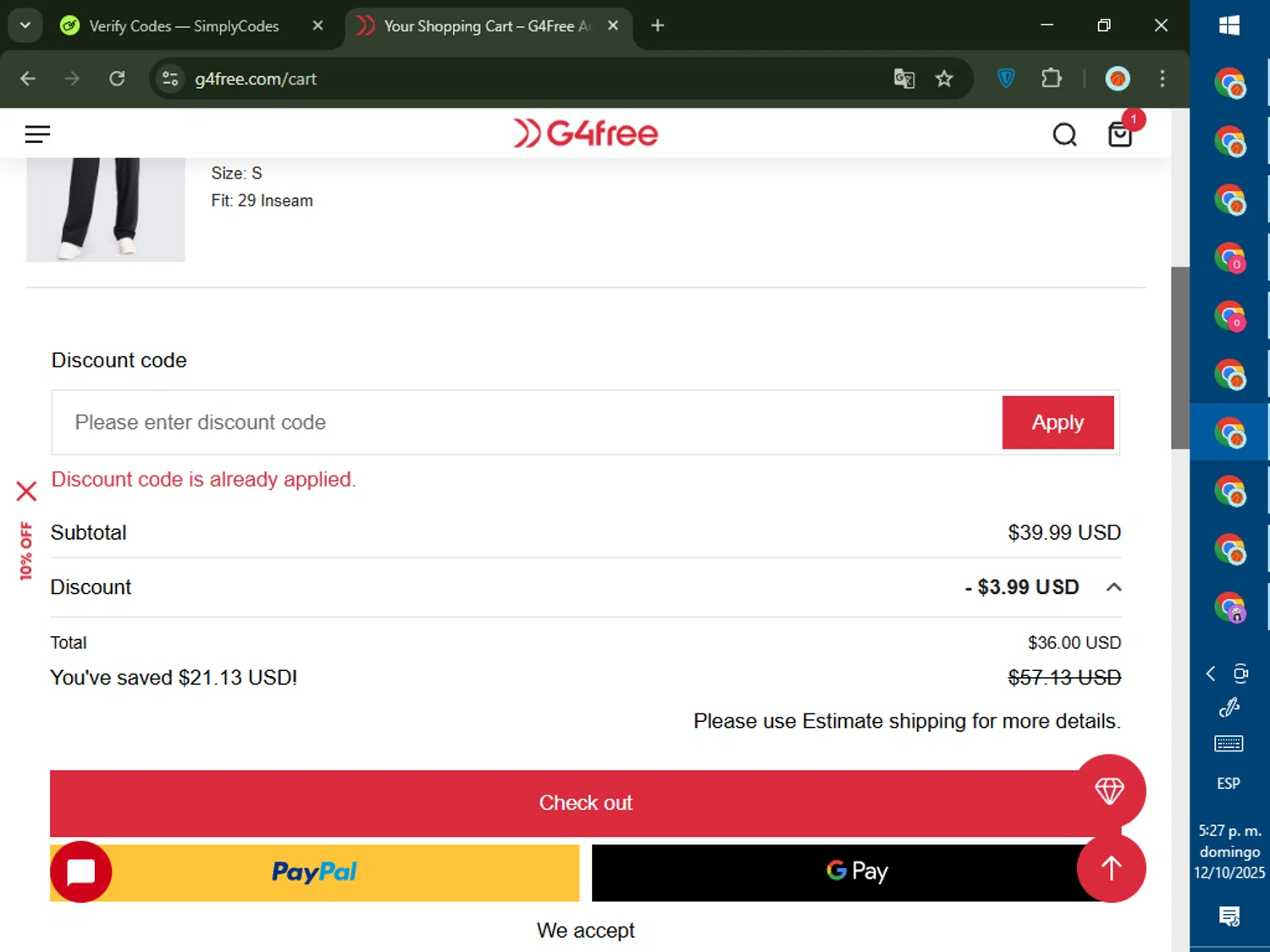The image size is (1270, 952).
Task: Click the Apply discount button
Action: 1057,422
